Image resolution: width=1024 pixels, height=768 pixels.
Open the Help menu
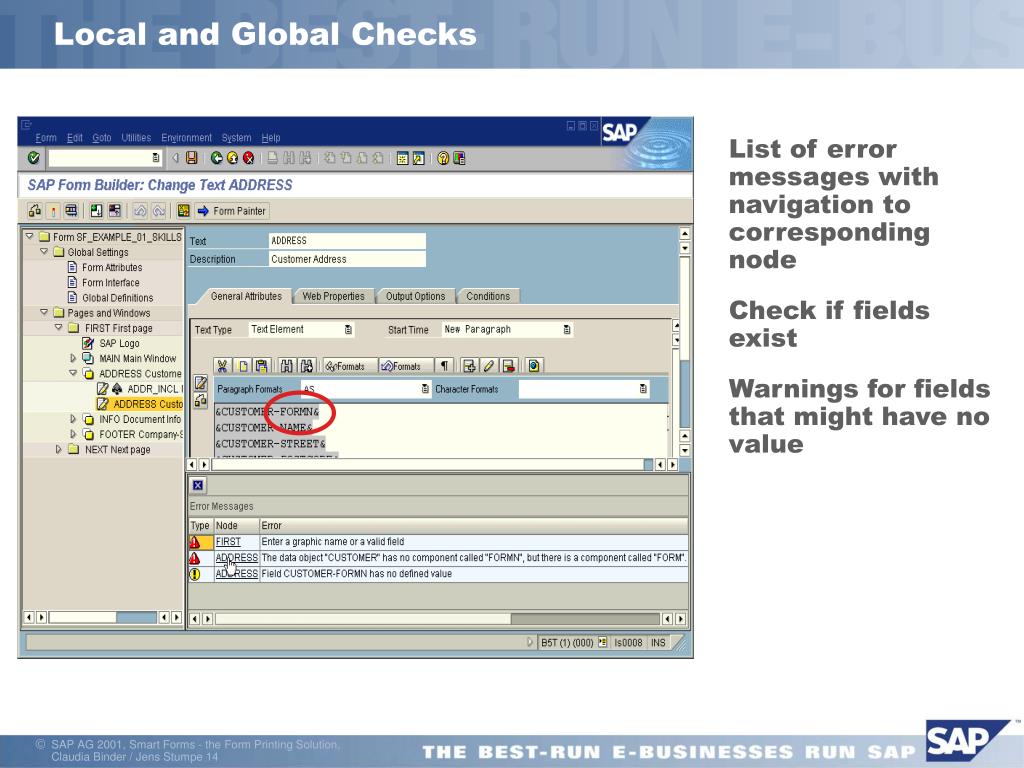click(271, 138)
